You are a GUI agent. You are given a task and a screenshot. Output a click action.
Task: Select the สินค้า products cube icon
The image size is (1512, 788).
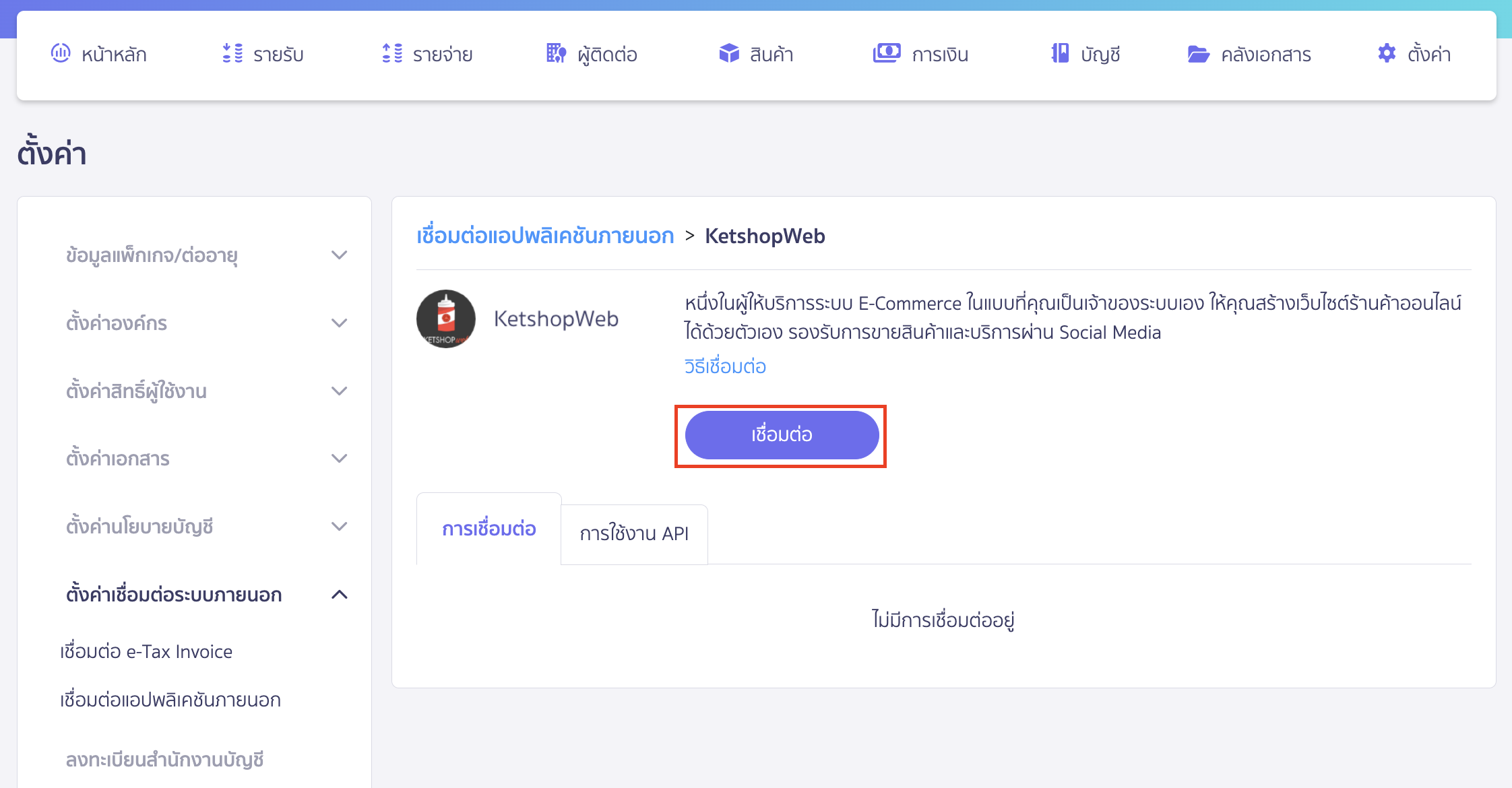(728, 53)
